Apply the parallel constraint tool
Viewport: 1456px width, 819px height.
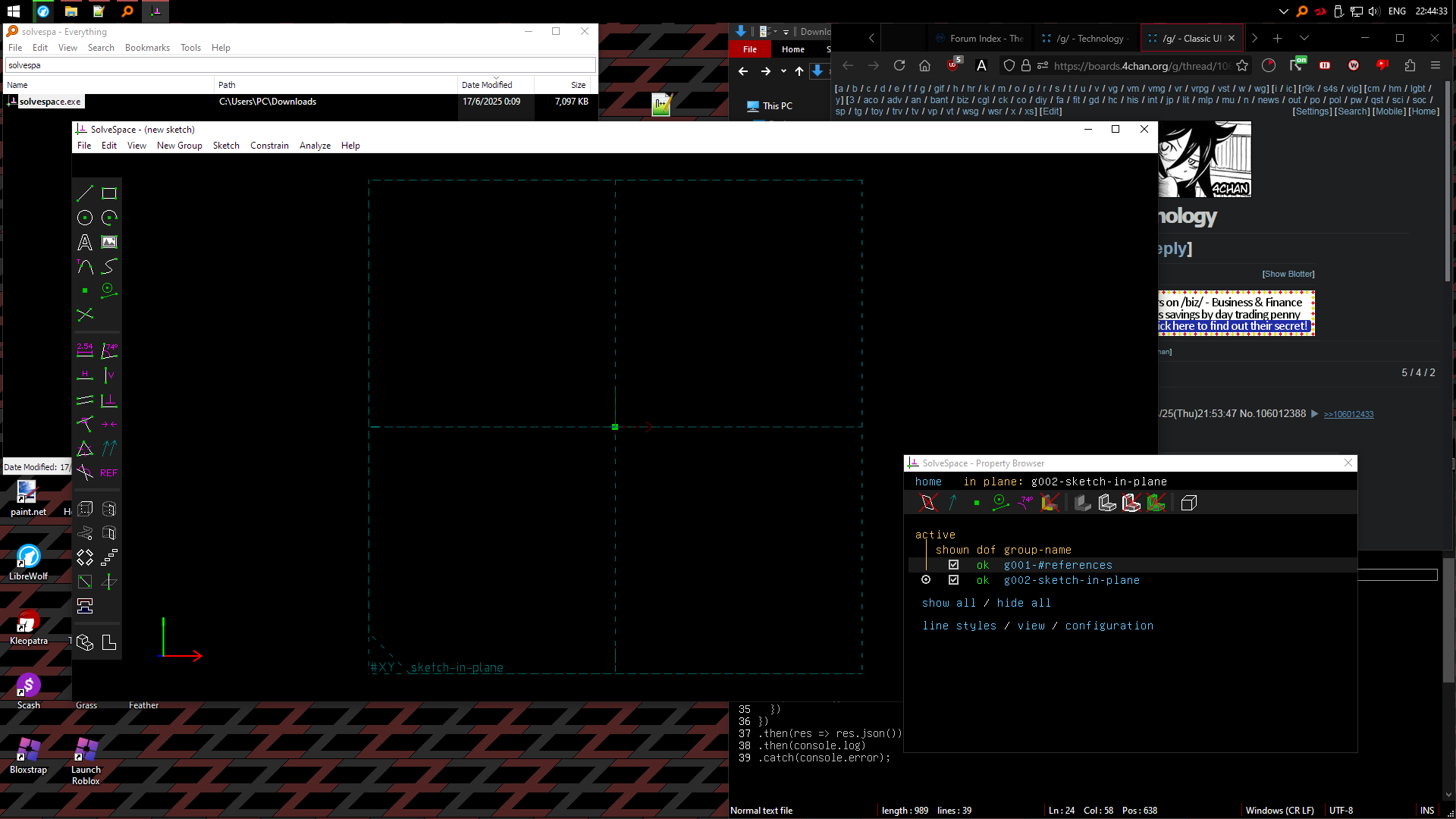85,400
